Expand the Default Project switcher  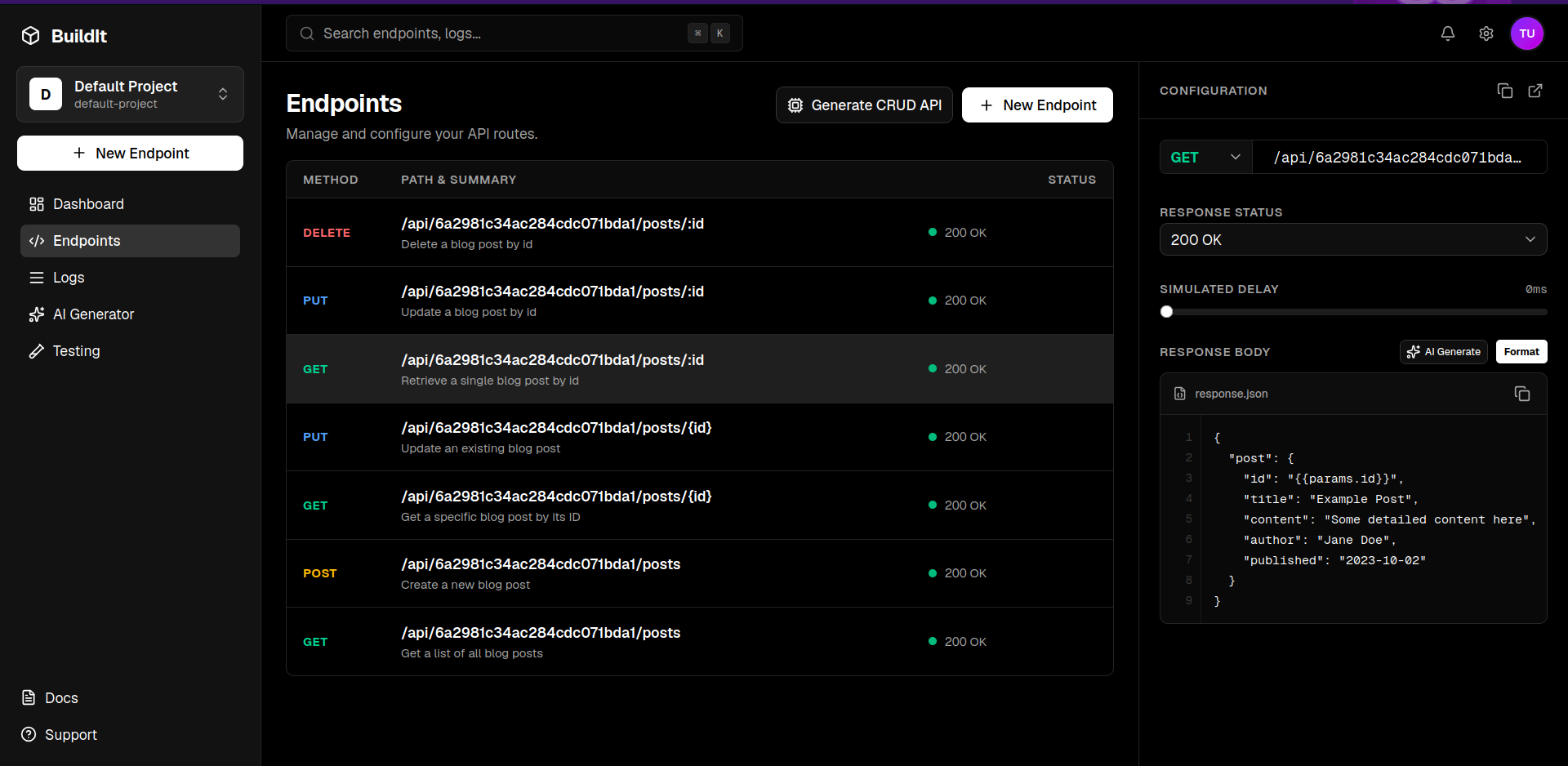pos(130,94)
